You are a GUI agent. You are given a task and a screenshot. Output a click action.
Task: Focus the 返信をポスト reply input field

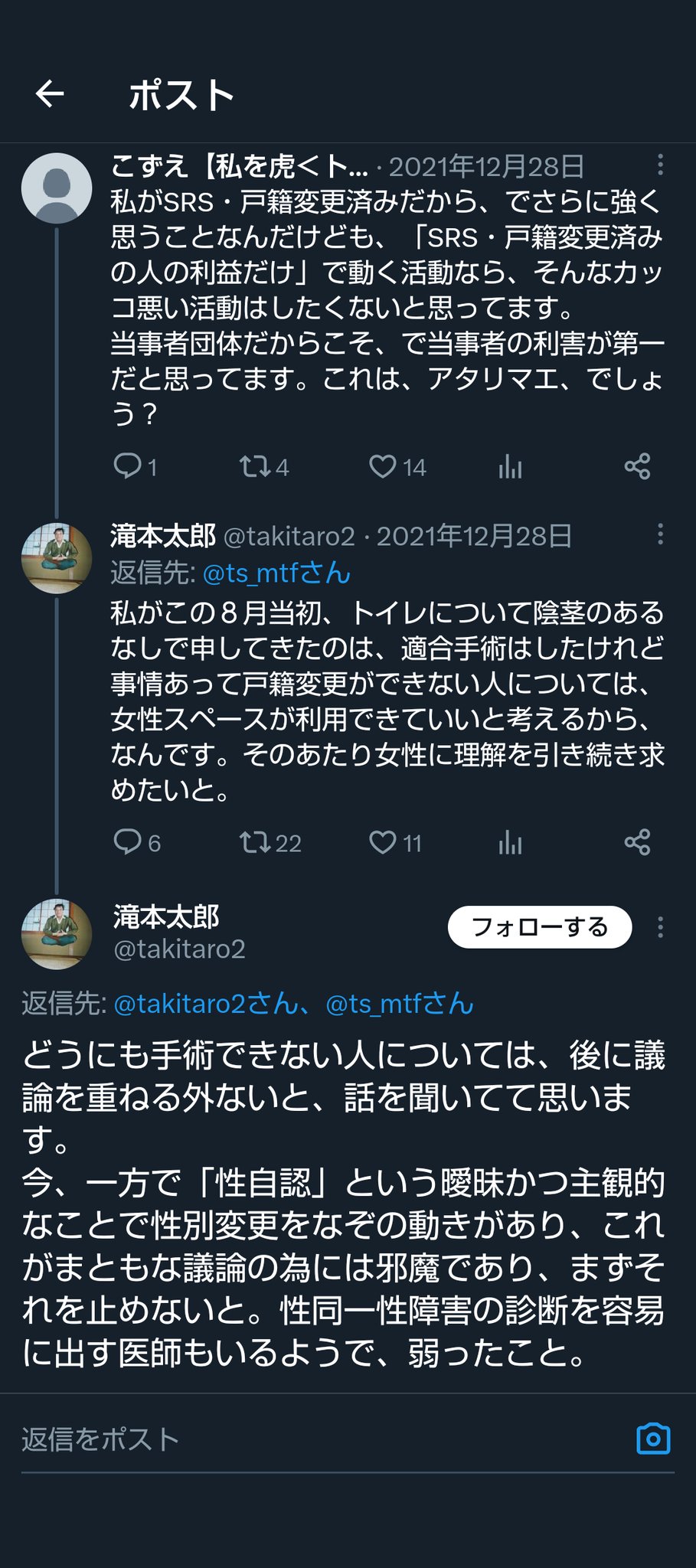(x=306, y=1439)
